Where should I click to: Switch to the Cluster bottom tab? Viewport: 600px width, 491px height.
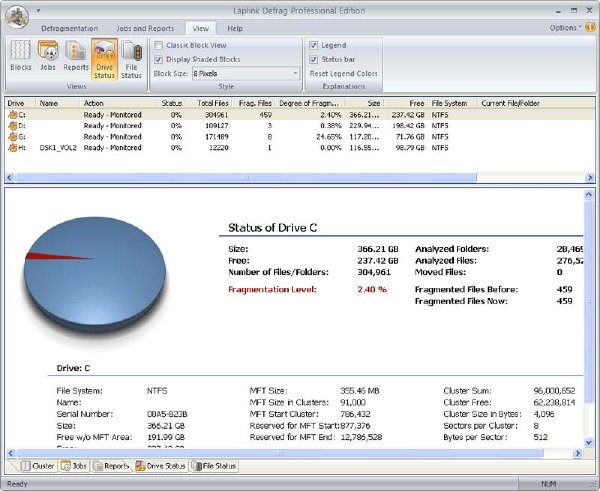pyautogui.click(x=38, y=466)
